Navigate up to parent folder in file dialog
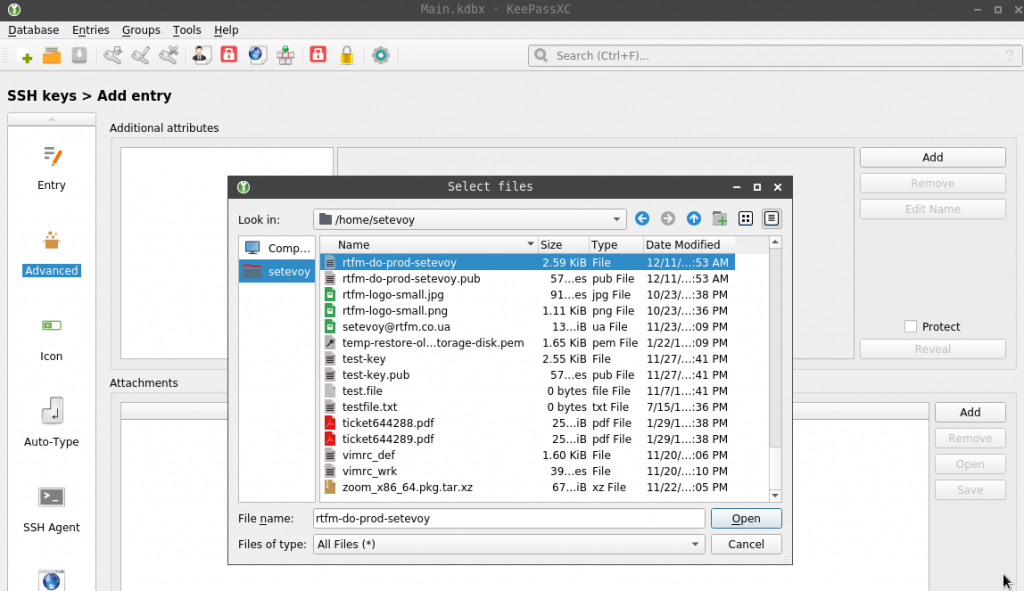Image resolution: width=1024 pixels, height=591 pixels. click(x=693, y=218)
